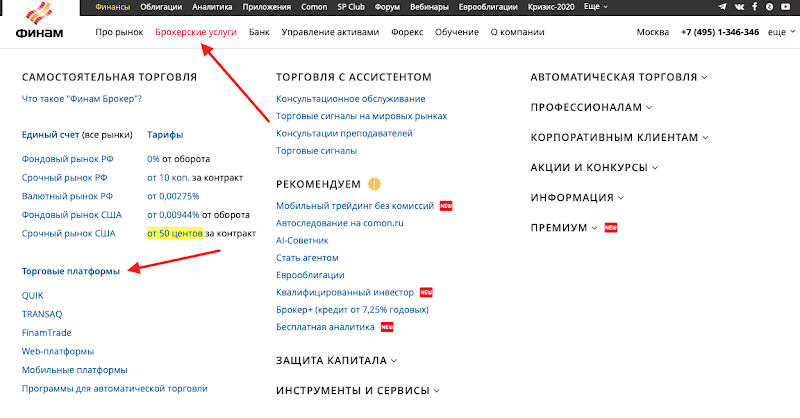Open Торговые сигналы на мировых рынках
This screenshot has height=418, width=800.
361,116
